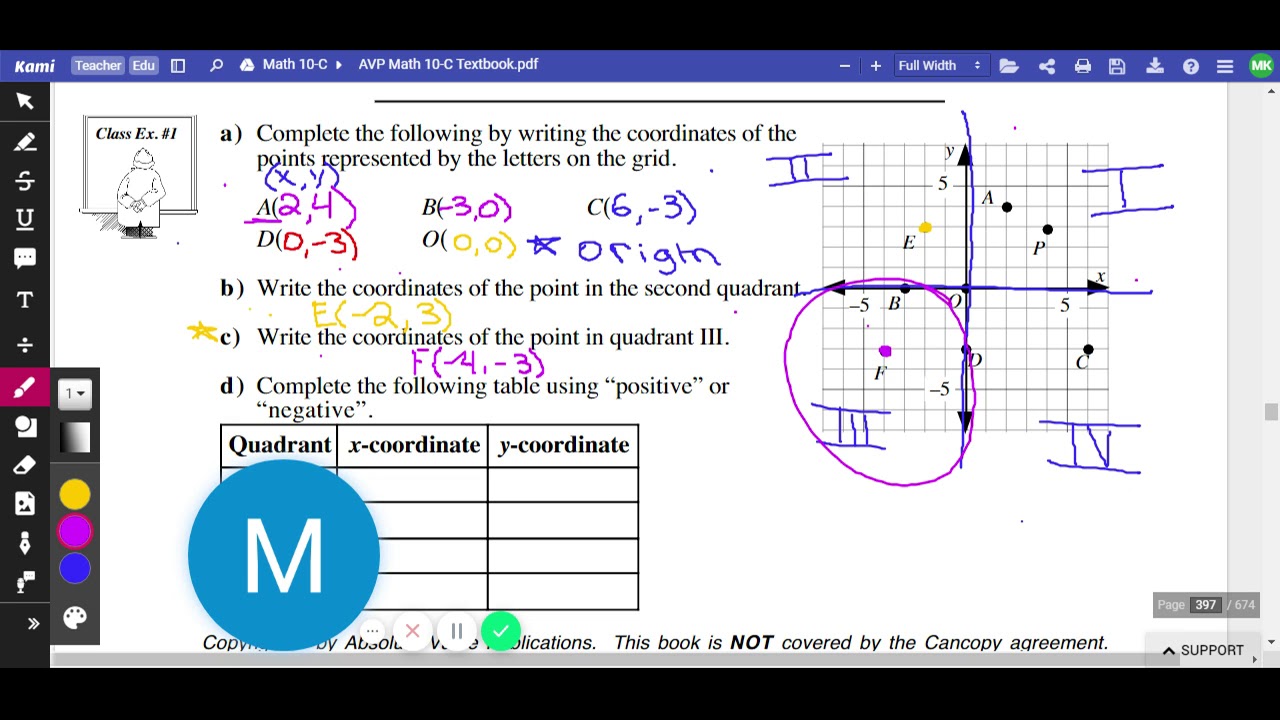Click the Class Ex. #1 illustration
1280x720 pixels.
coord(139,178)
